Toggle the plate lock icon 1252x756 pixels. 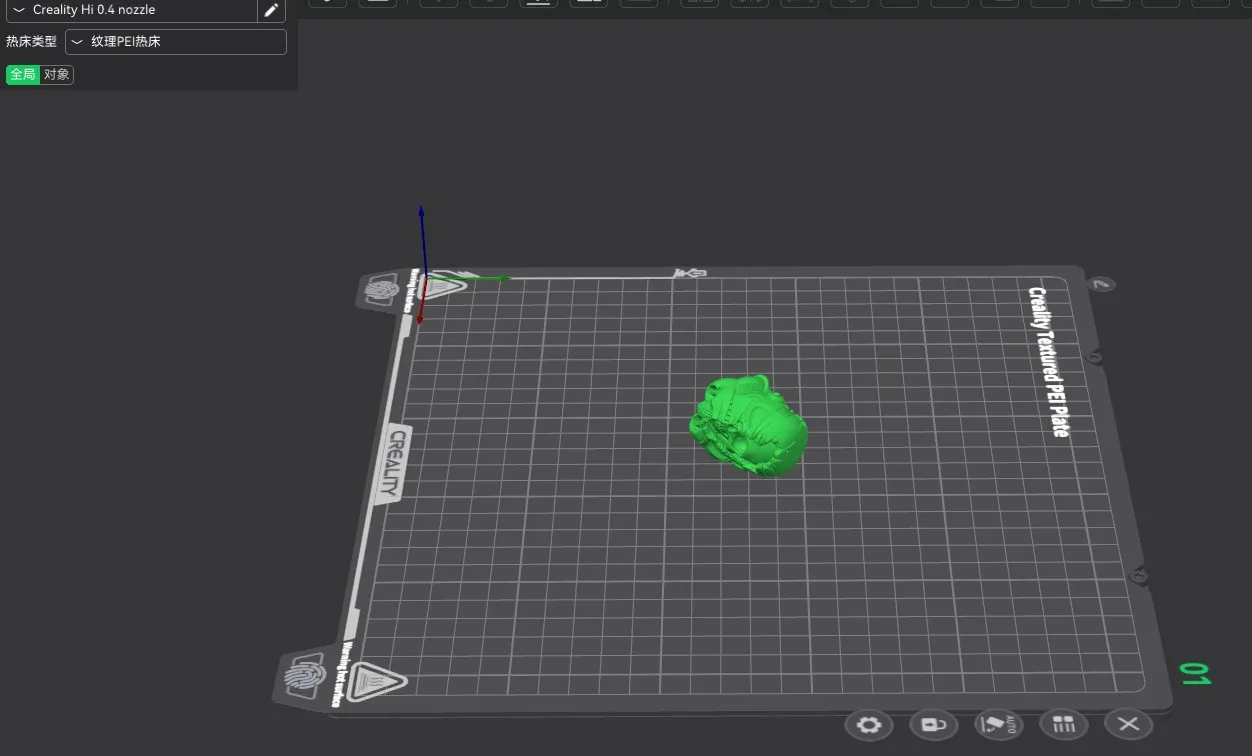(x=933, y=724)
